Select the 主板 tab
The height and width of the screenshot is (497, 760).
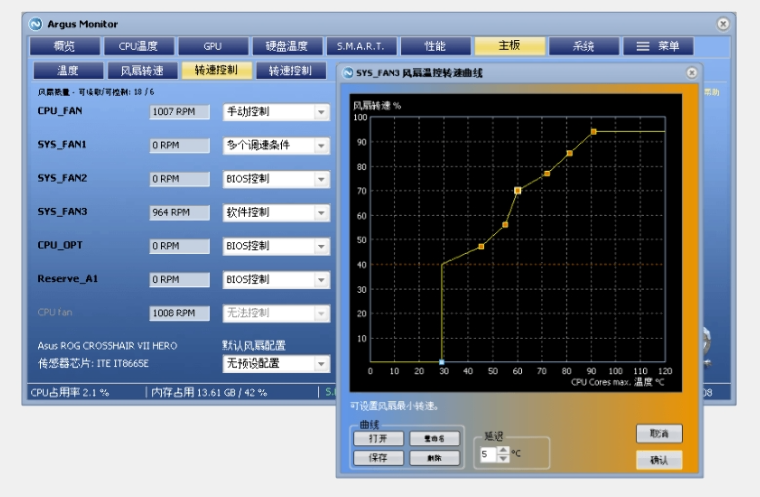tap(509, 46)
